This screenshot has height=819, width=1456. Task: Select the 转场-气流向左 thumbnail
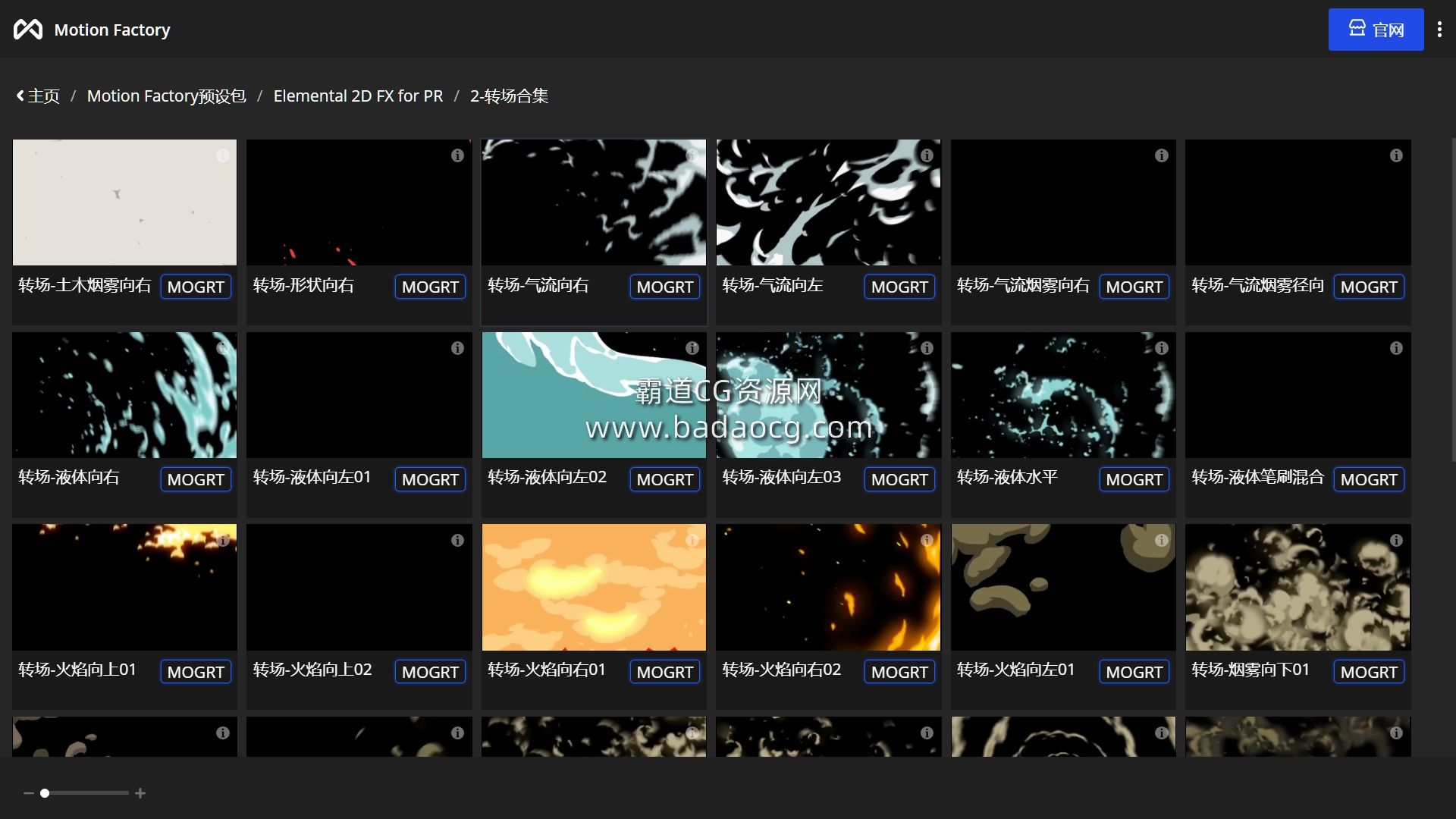point(828,202)
